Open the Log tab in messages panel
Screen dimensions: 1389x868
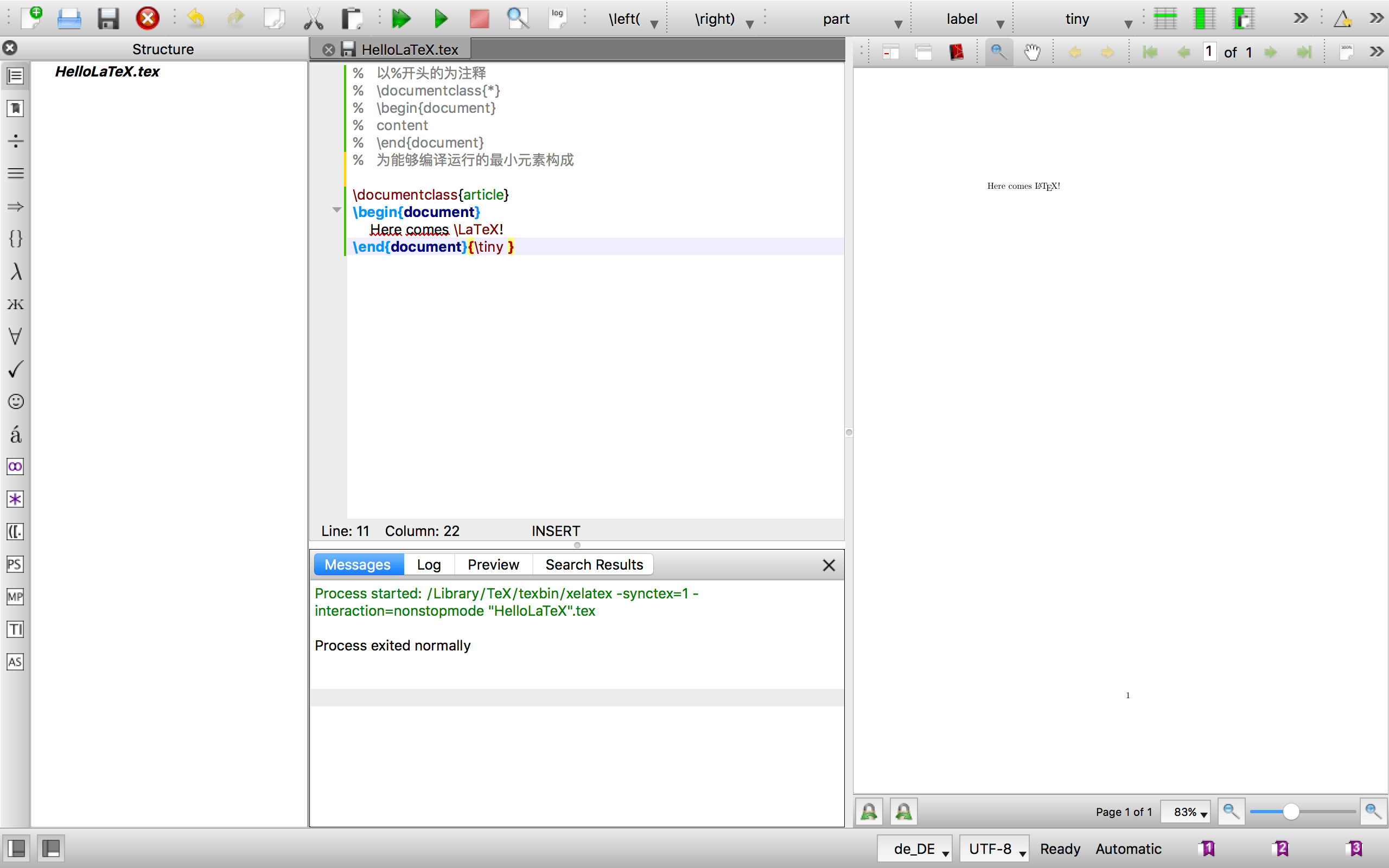(x=429, y=565)
